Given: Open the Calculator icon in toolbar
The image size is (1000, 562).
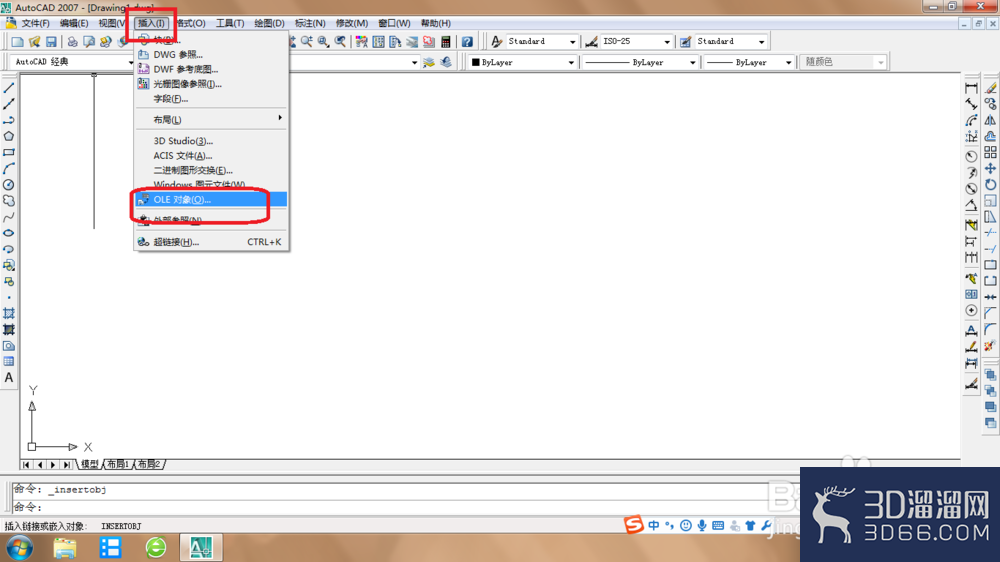Looking at the screenshot, I should pos(446,41).
